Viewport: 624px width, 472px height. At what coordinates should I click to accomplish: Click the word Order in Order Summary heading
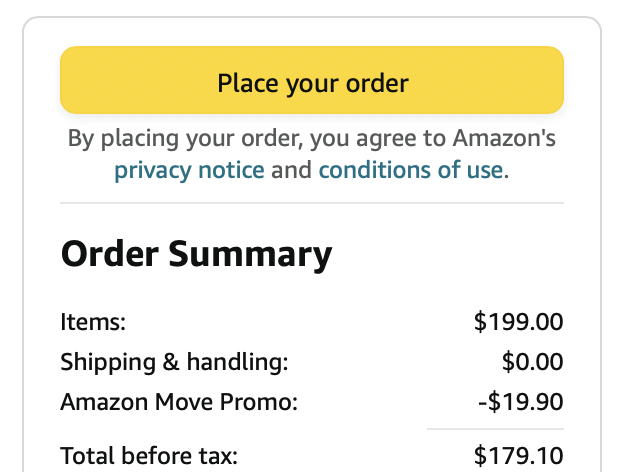click(109, 255)
